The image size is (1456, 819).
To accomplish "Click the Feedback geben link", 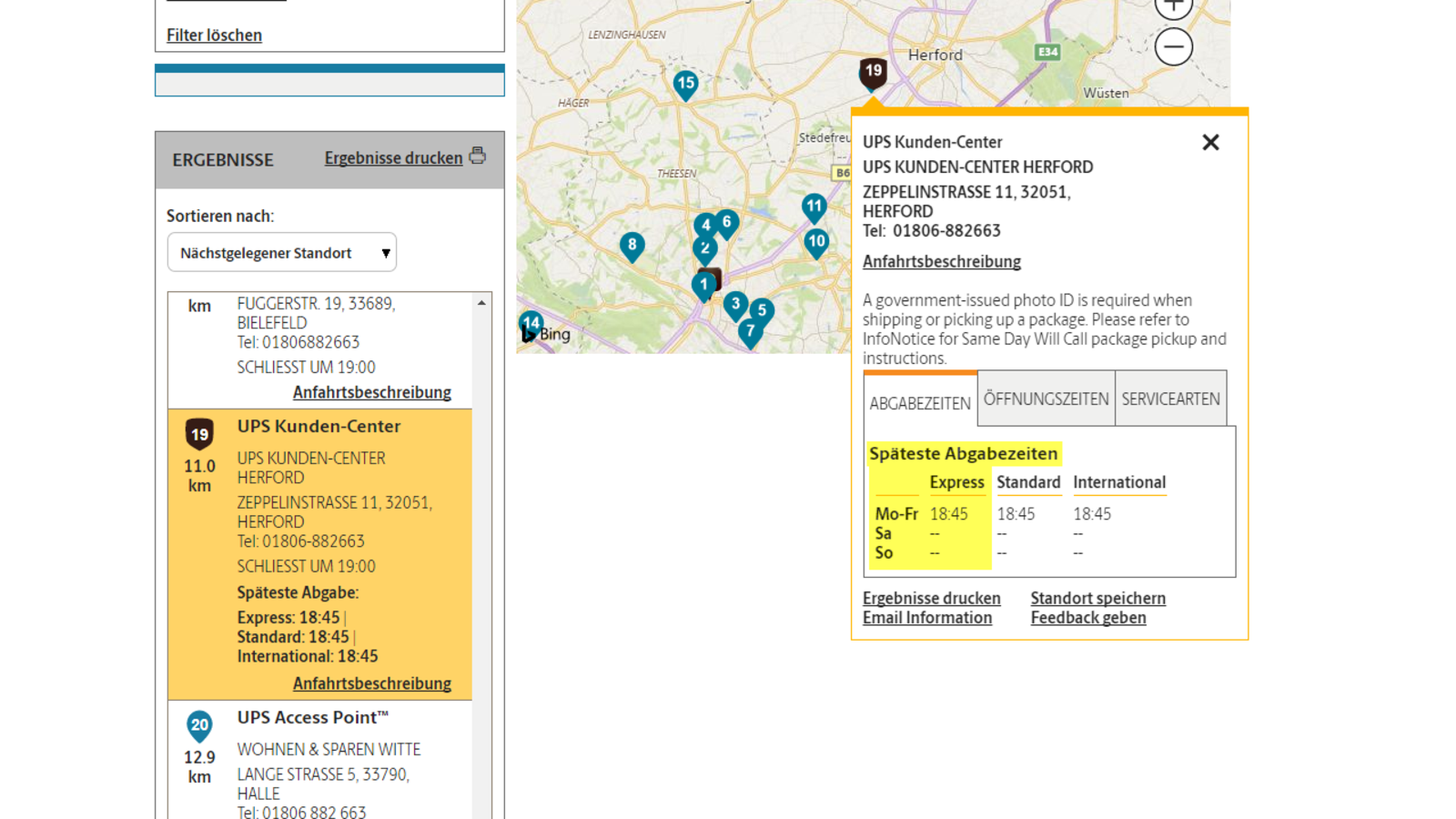I will coord(1088,617).
